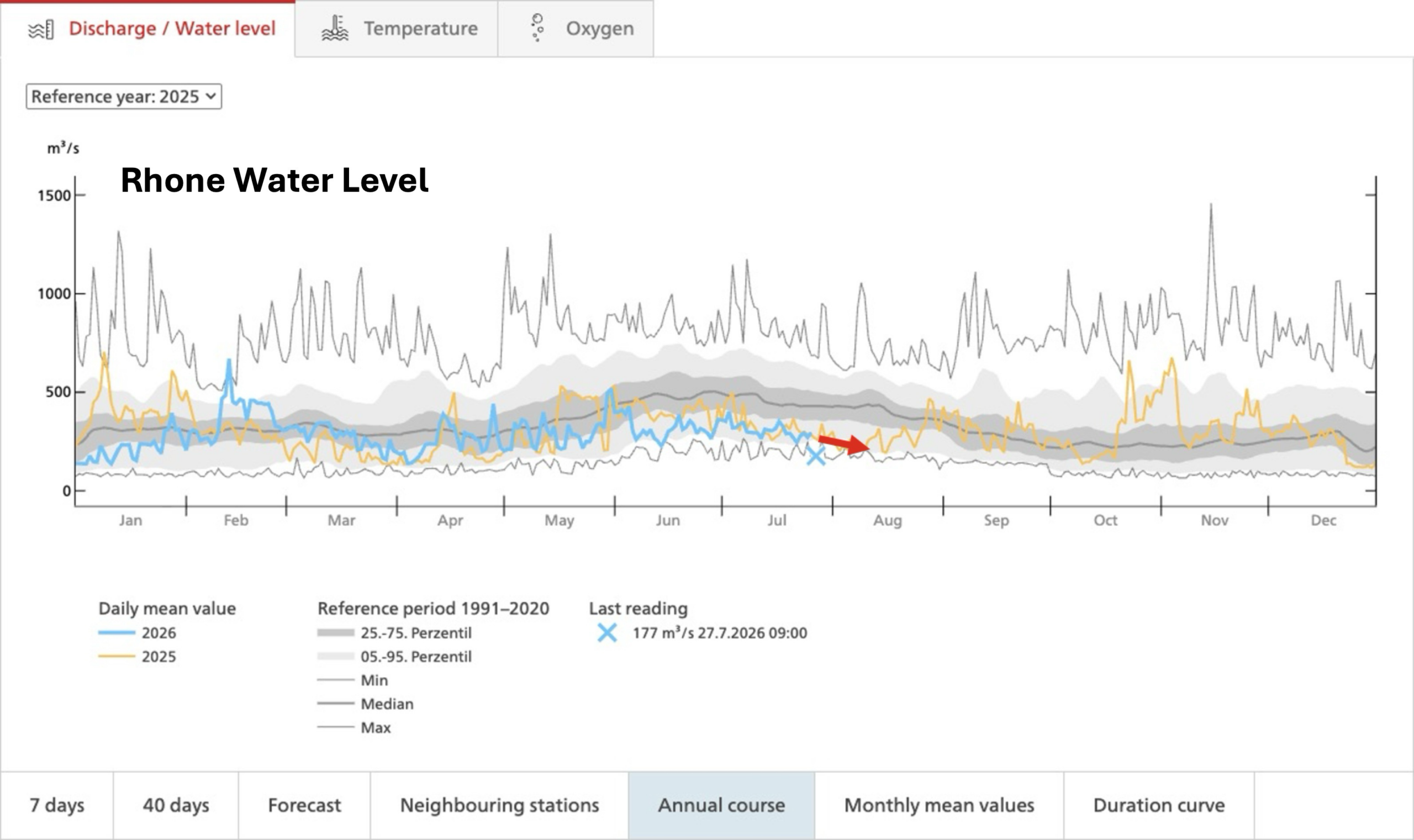Click the Min legend line
Viewport: 1414px width, 840px height.
pyautogui.click(x=336, y=680)
